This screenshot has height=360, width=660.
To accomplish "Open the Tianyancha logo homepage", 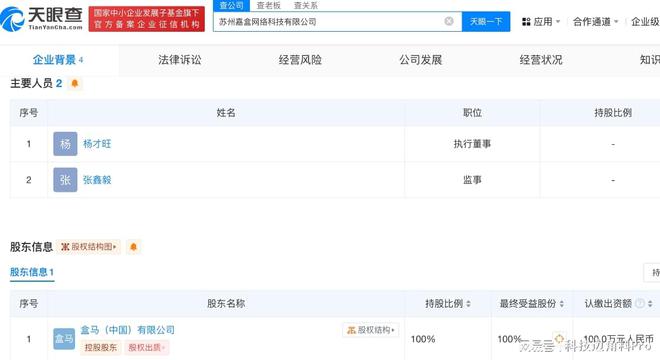I will pyautogui.click(x=41, y=19).
